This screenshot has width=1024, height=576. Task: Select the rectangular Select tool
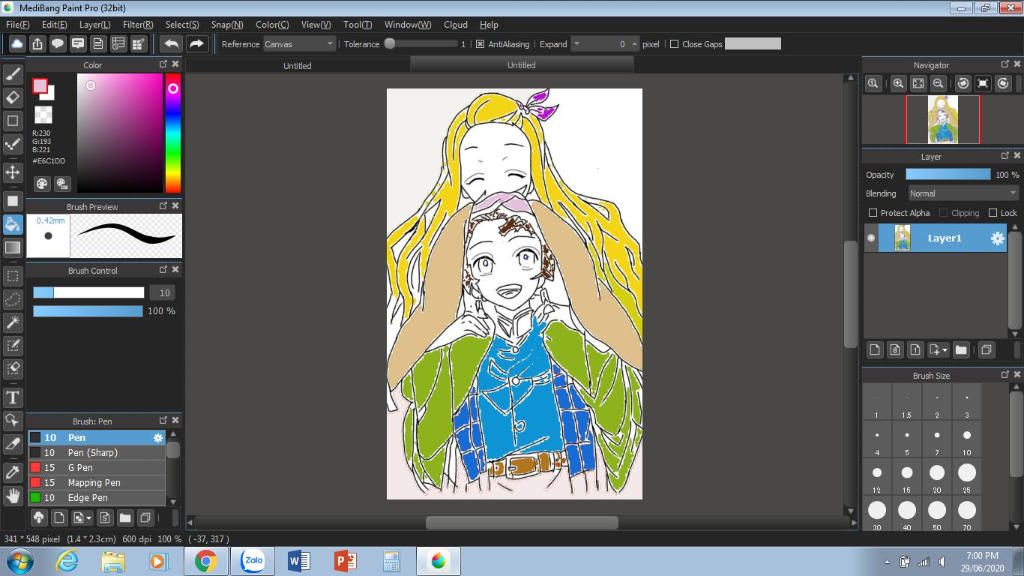pyautogui.click(x=12, y=276)
